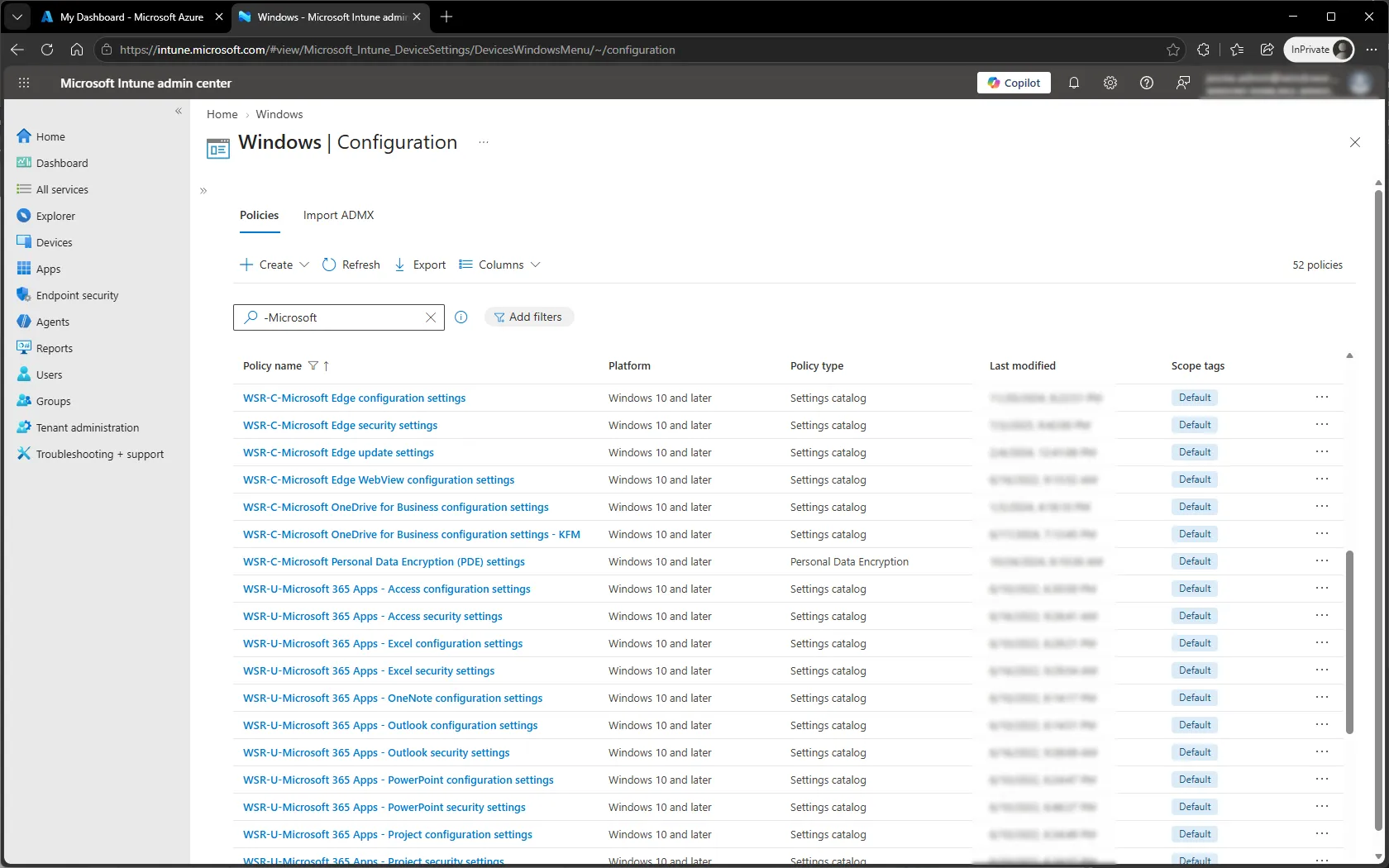Open Groups in the sidebar

pos(53,401)
